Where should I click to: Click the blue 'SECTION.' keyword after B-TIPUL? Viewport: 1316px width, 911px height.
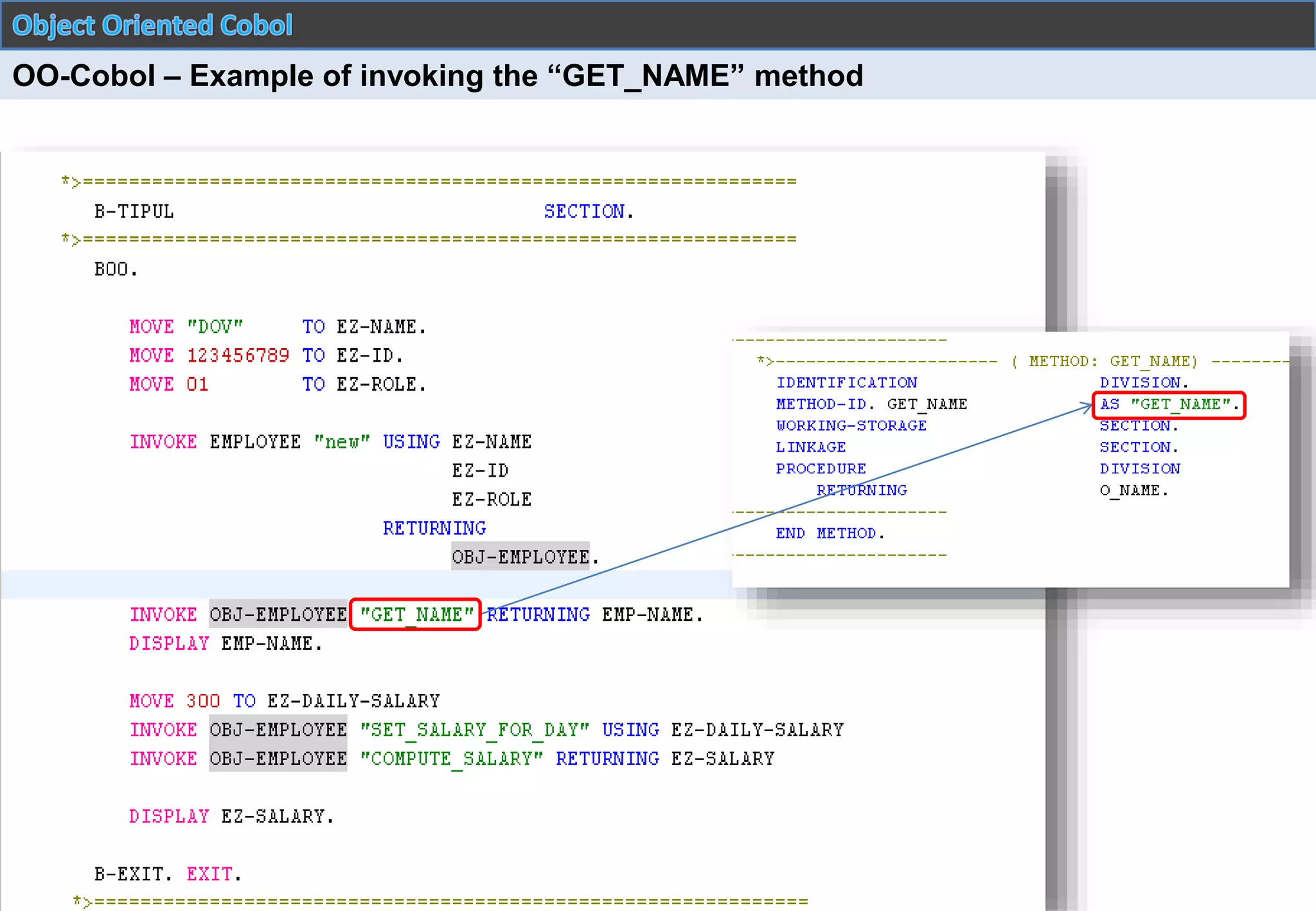589,211
